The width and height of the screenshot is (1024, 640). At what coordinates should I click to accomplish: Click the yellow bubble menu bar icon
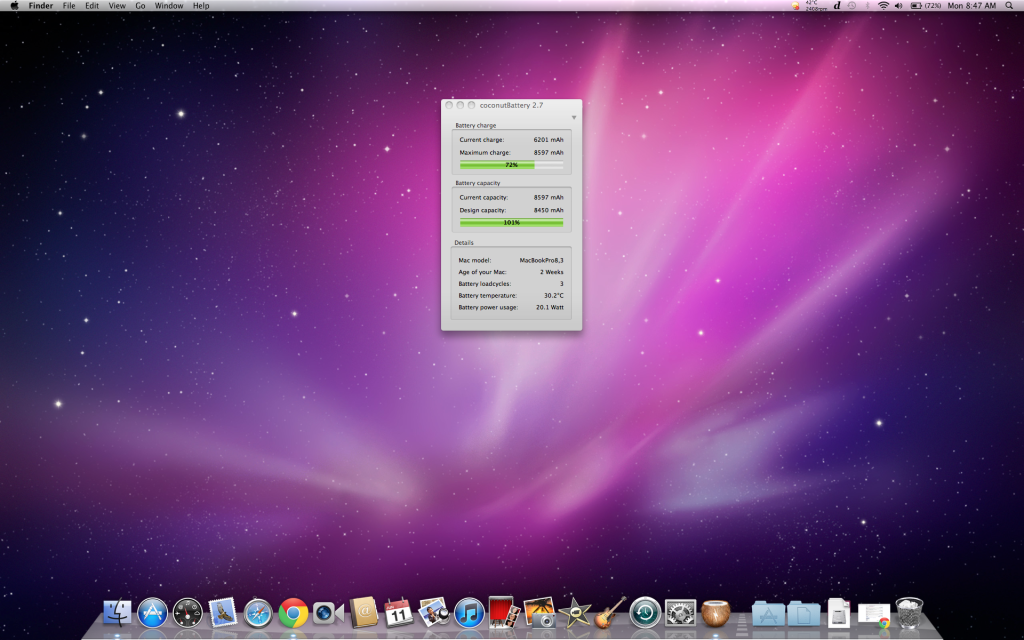(795, 6)
